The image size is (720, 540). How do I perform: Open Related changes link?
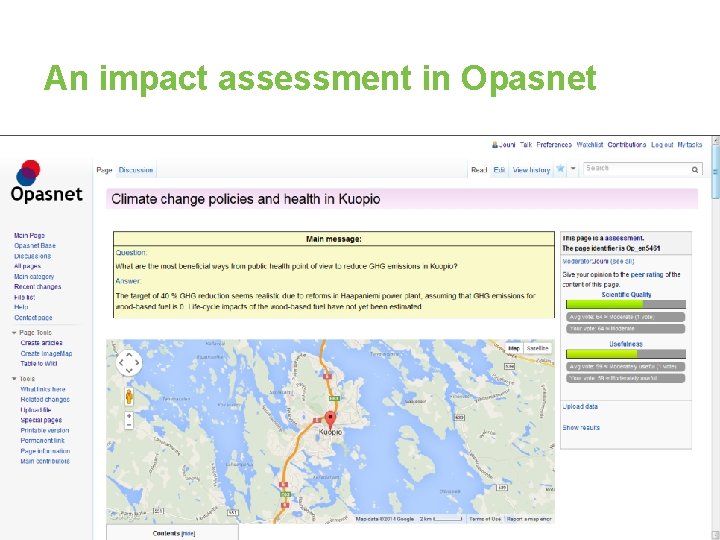pos(45,399)
